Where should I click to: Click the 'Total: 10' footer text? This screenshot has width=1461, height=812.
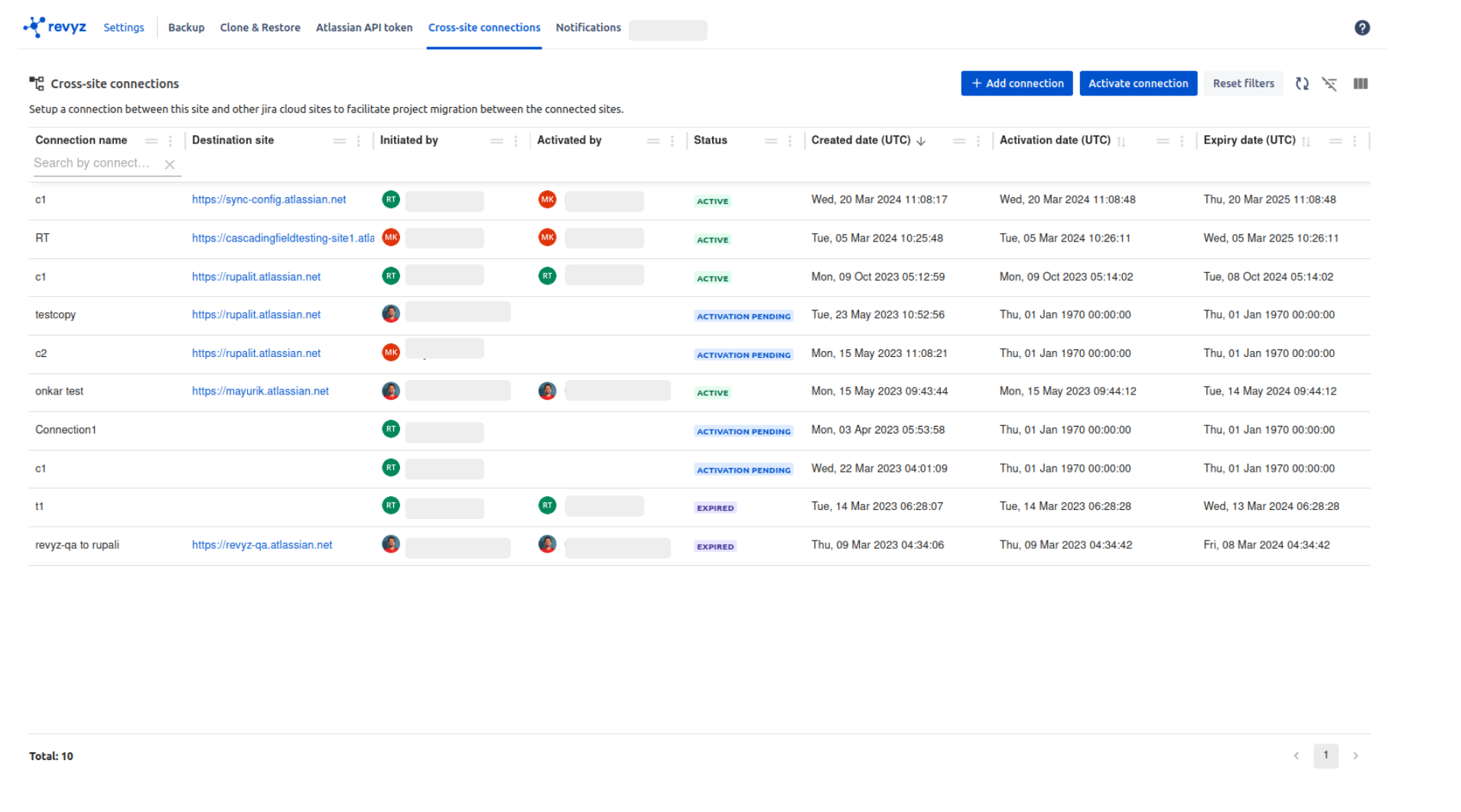click(51, 756)
